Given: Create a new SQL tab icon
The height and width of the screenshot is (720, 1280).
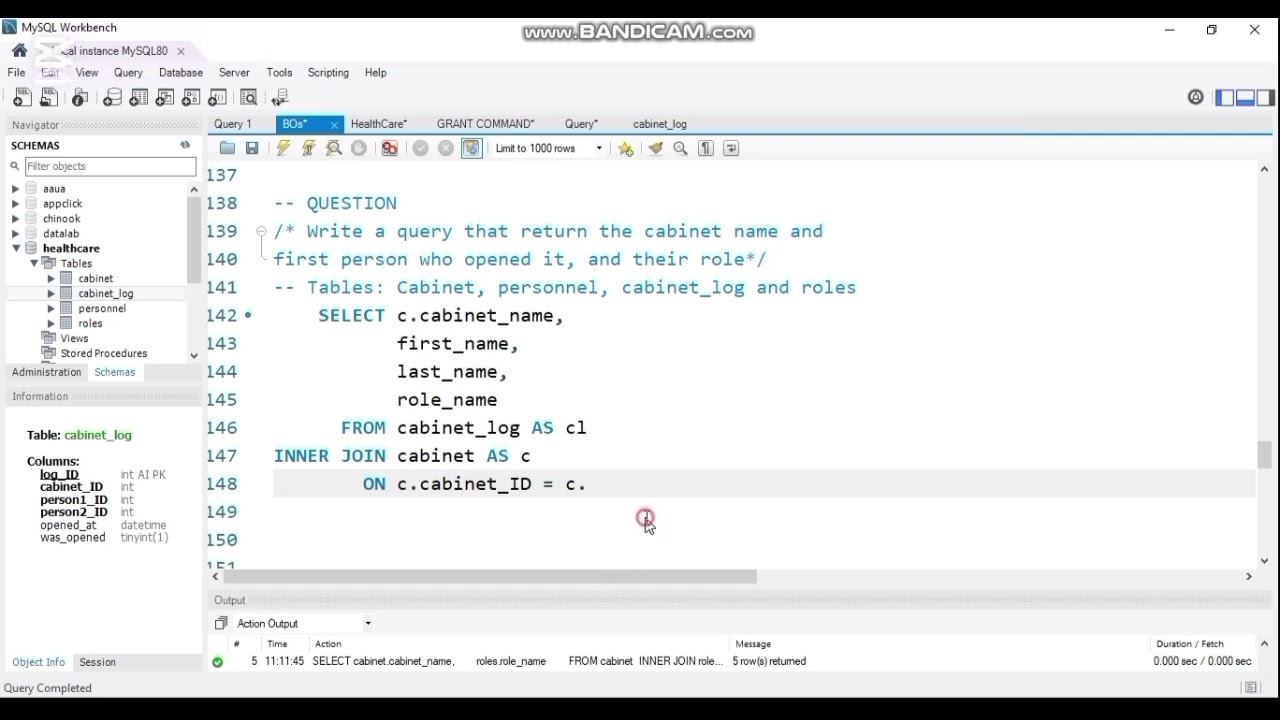Looking at the screenshot, I should [x=22, y=97].
